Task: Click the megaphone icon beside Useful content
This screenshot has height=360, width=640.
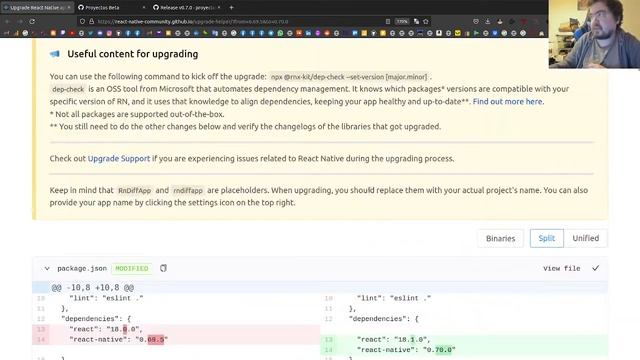Action: click(x=55, y=54)
